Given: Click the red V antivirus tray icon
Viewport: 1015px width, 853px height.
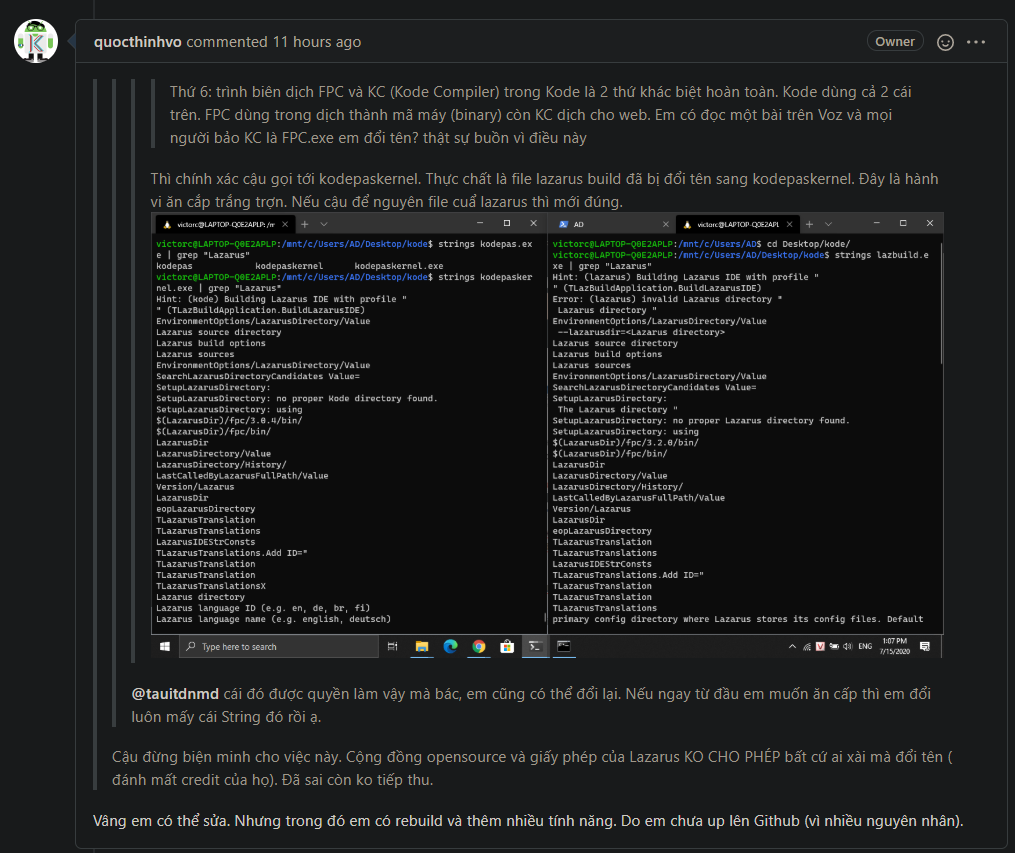Looking at the screenshot, I should [820, 647].
